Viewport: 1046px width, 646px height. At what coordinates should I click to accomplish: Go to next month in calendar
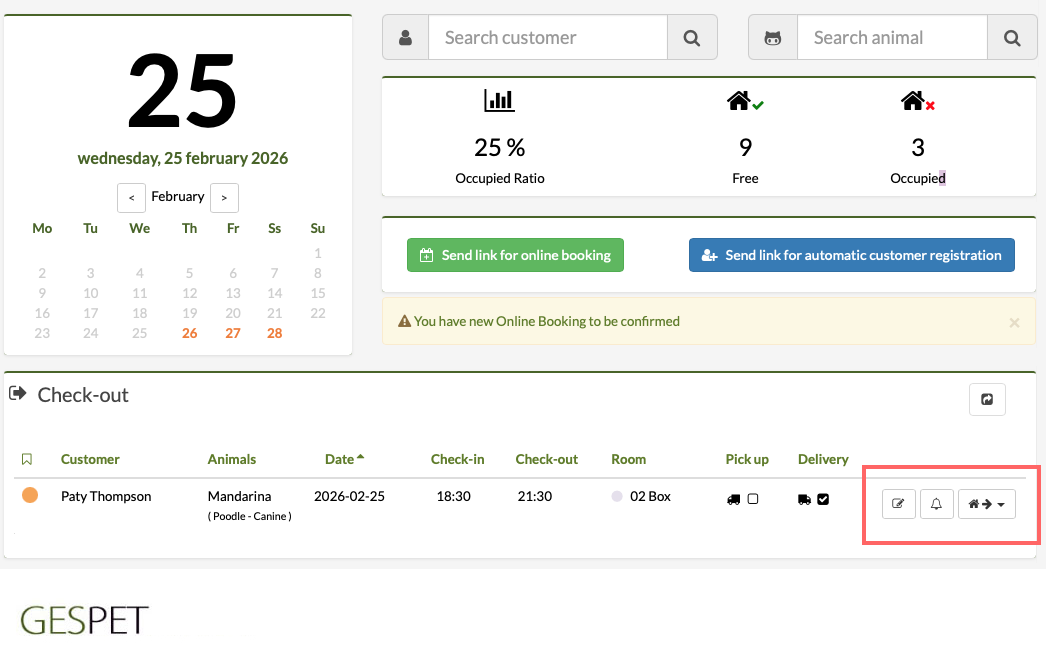[x=224, y=198]
